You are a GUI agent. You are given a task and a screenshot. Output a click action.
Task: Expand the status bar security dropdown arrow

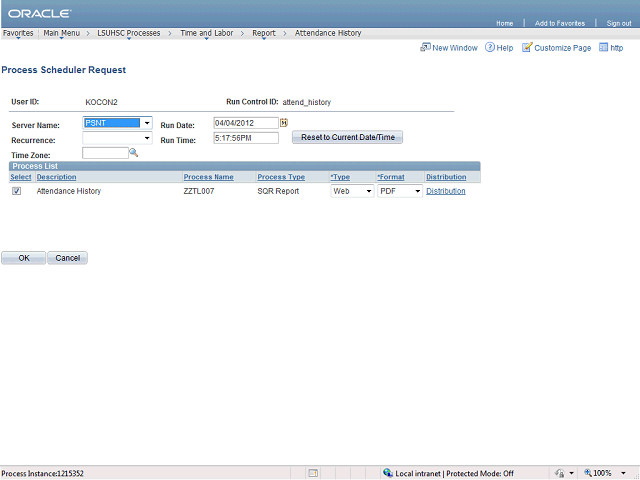[x=571, y=473]
